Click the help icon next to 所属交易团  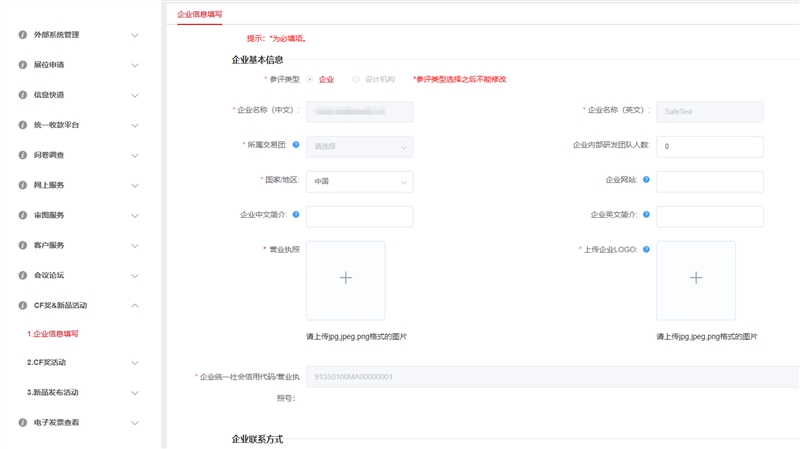tap(296, 145)
